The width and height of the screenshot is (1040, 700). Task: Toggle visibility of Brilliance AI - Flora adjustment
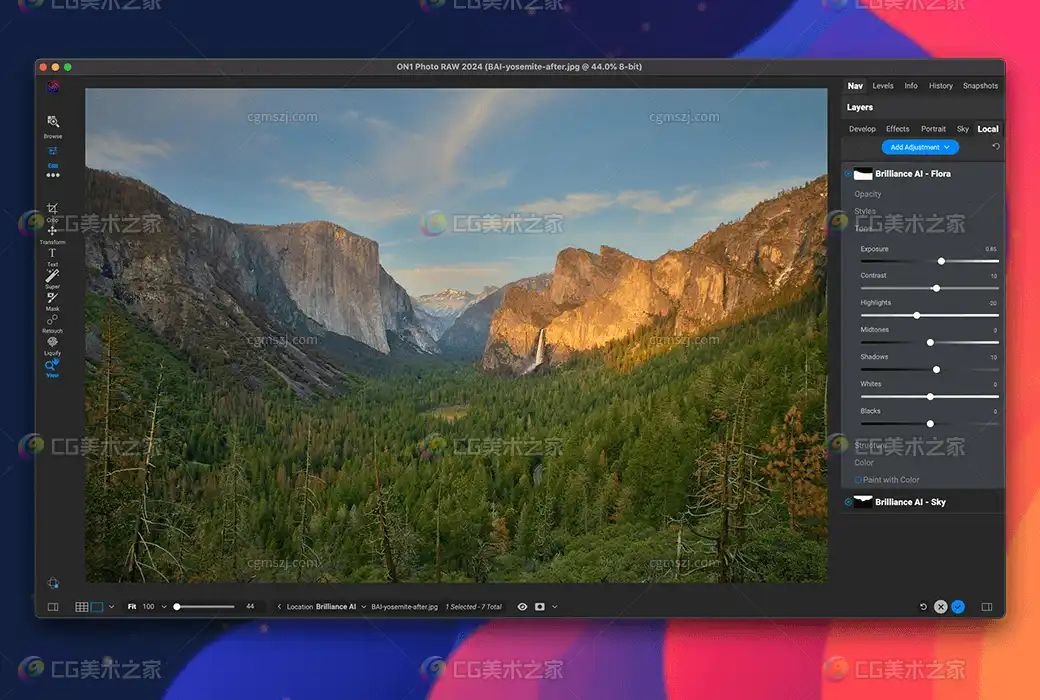pos(848,174)
